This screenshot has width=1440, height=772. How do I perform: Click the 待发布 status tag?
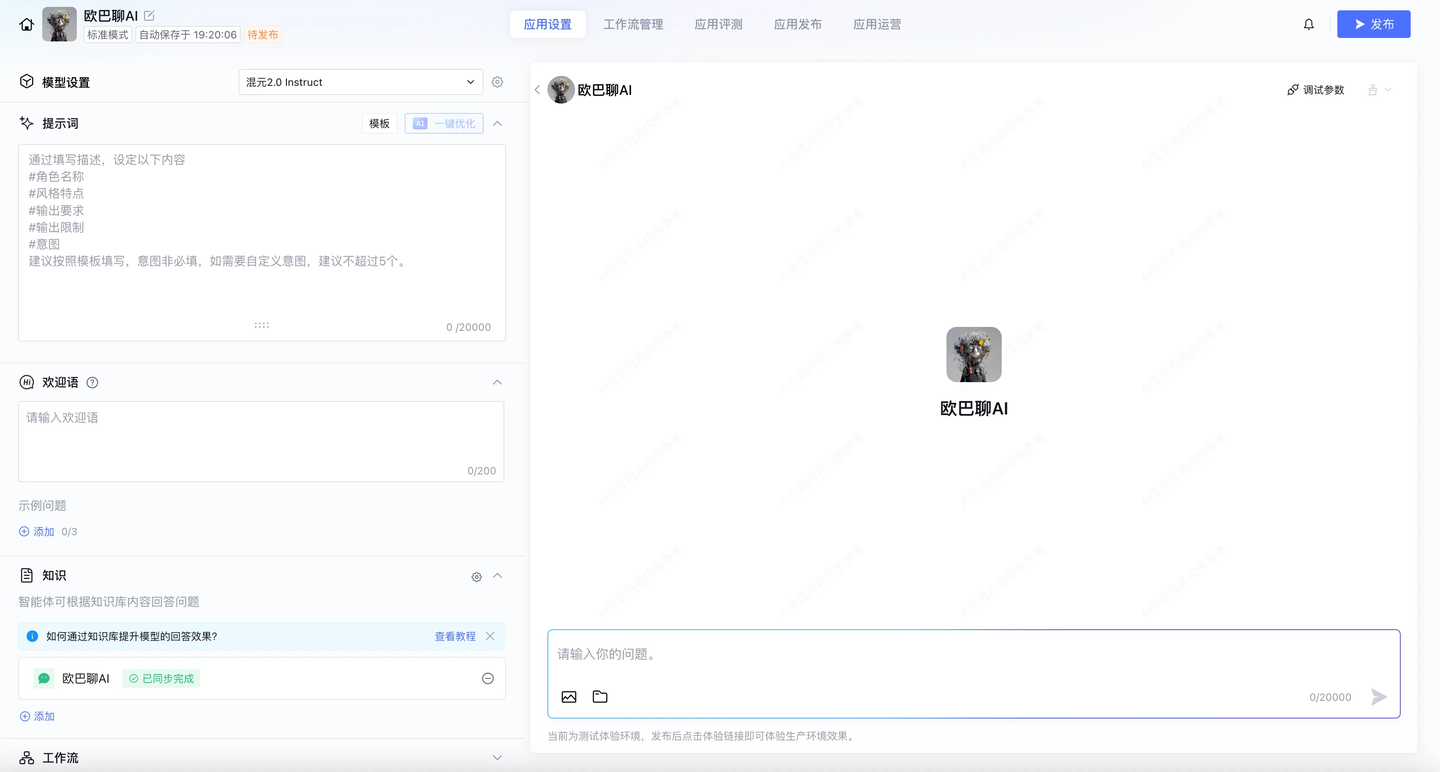263,35
